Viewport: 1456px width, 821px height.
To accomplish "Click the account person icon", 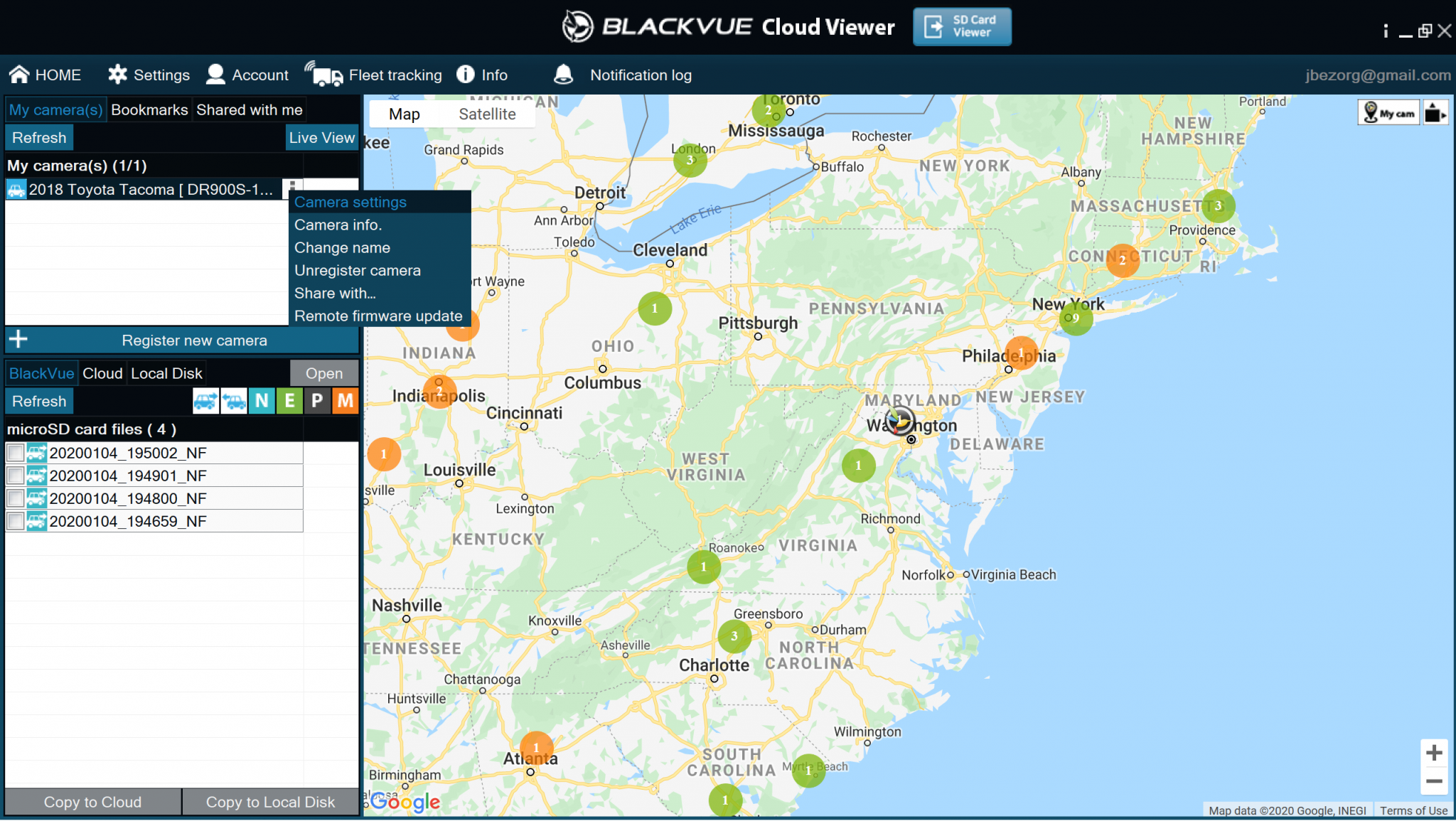I will (x=215, y=74).
